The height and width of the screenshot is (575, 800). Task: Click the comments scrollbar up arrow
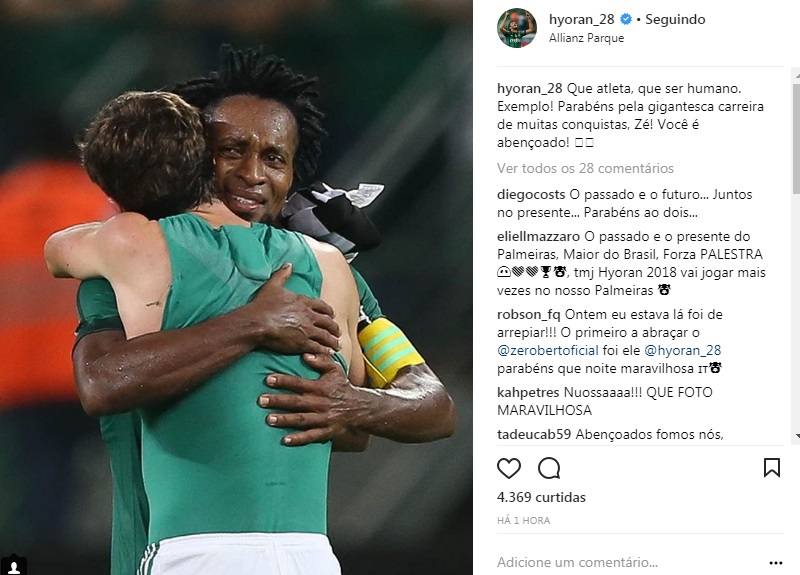797,76
